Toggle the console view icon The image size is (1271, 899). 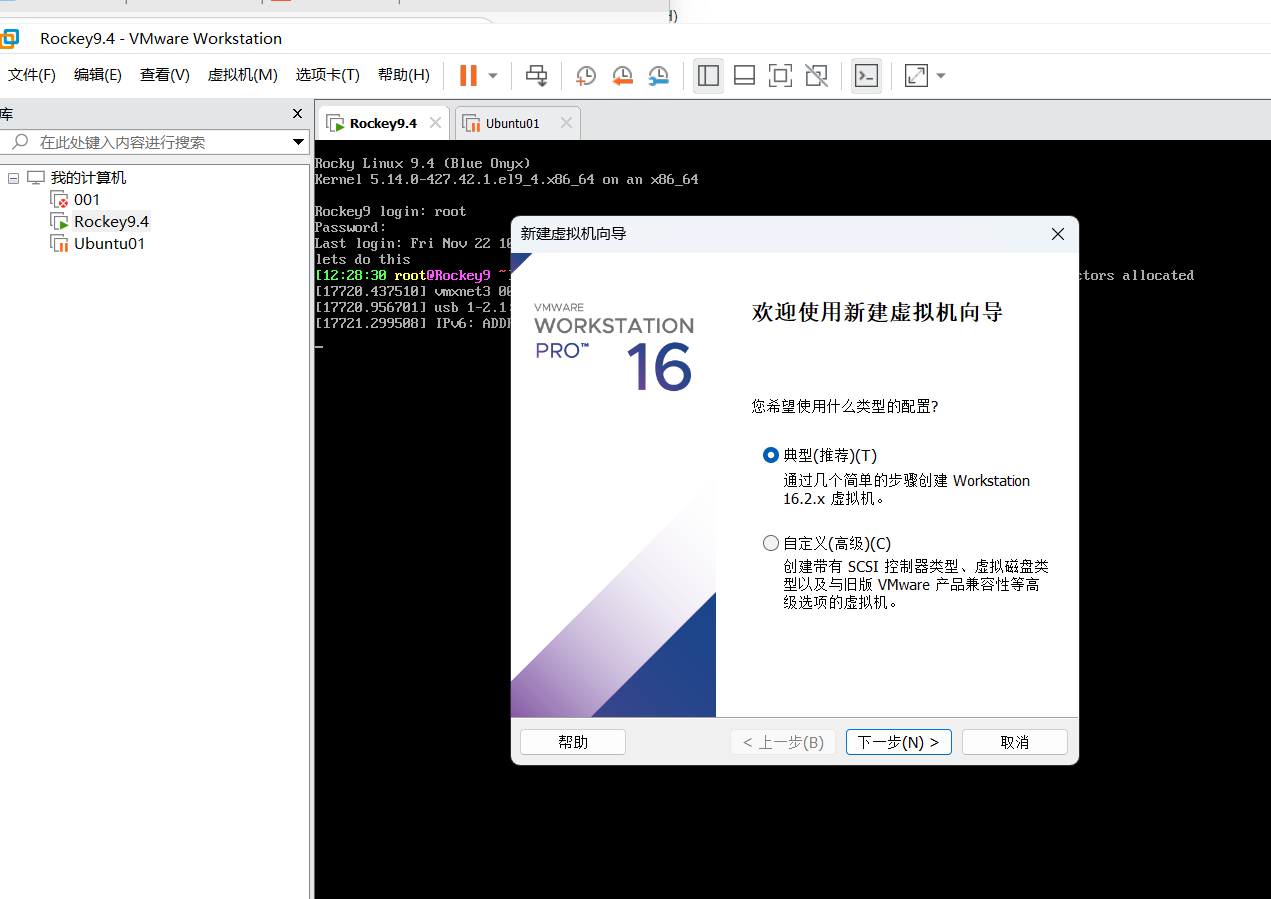866,75
